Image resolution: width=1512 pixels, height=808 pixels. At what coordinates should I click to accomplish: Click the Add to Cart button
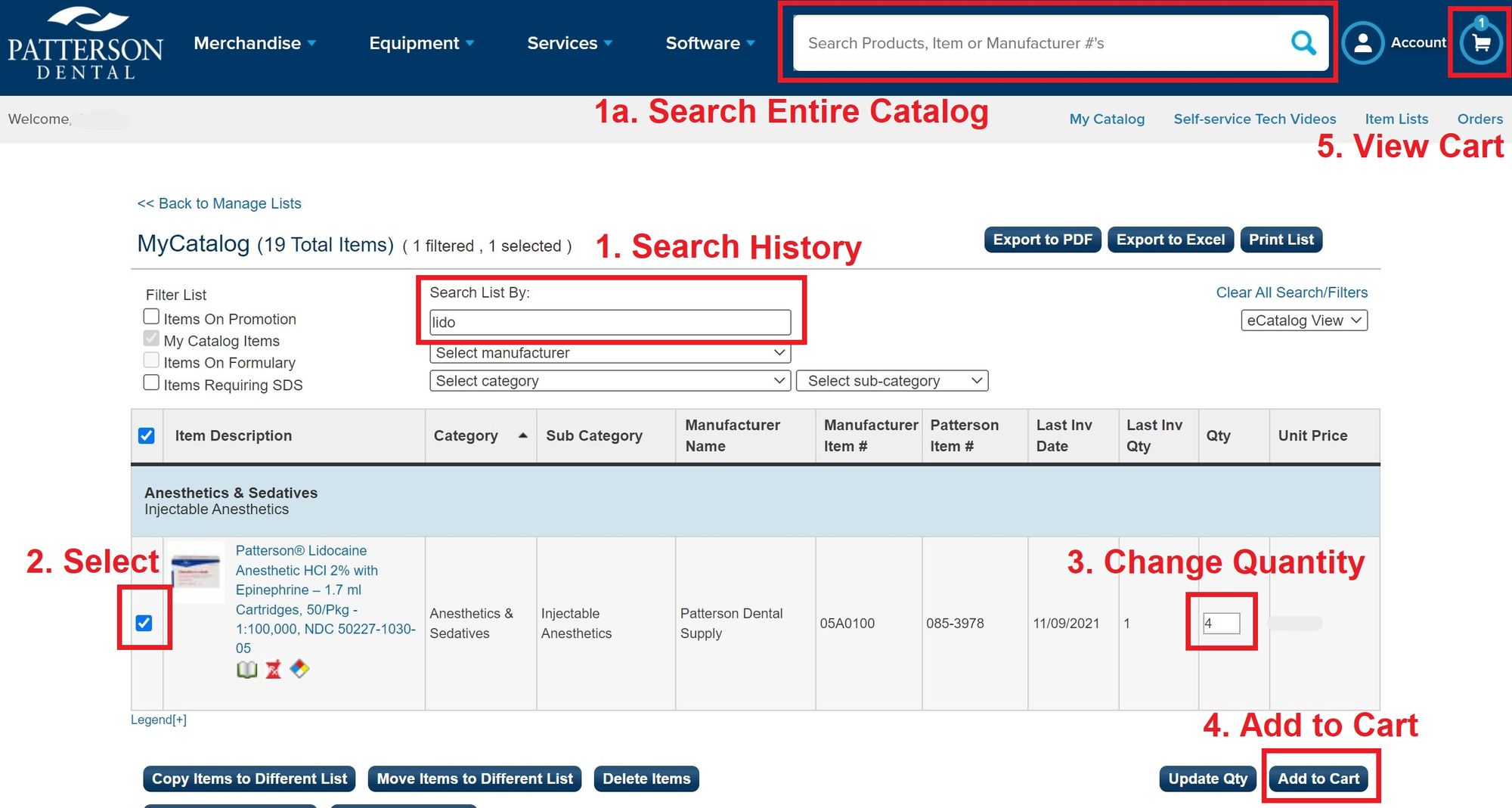[1318, 779]
